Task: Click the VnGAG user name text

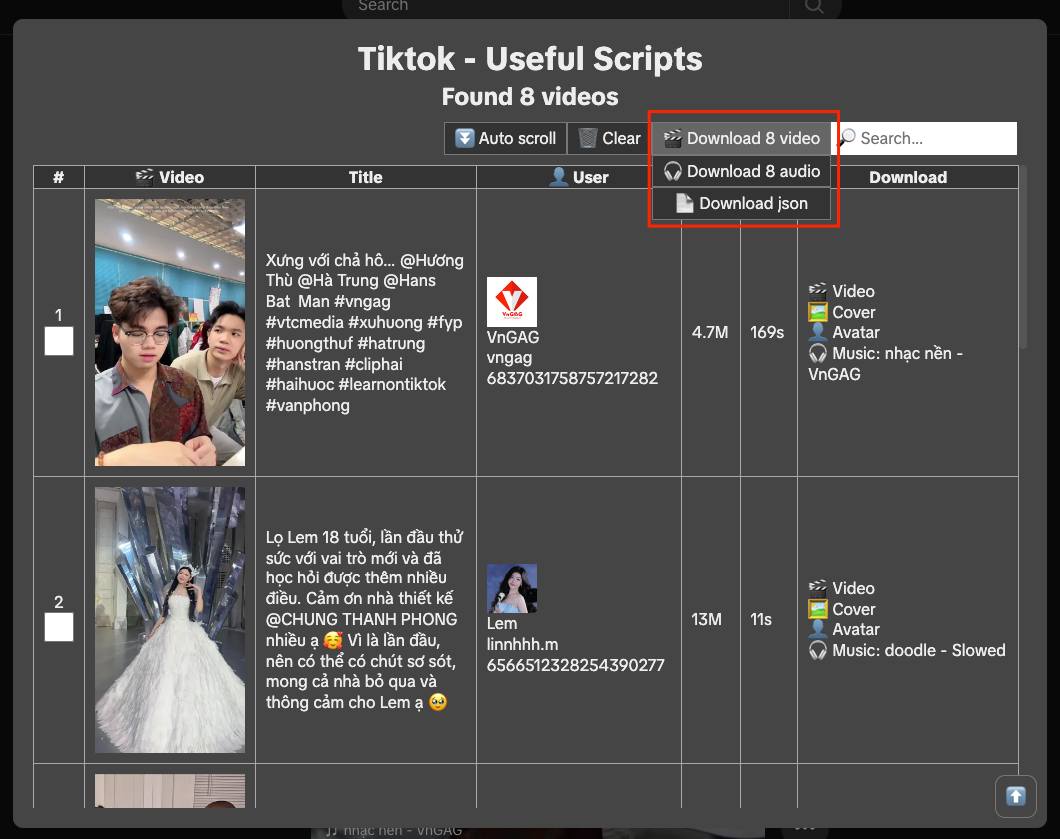Action: [513, 337]
